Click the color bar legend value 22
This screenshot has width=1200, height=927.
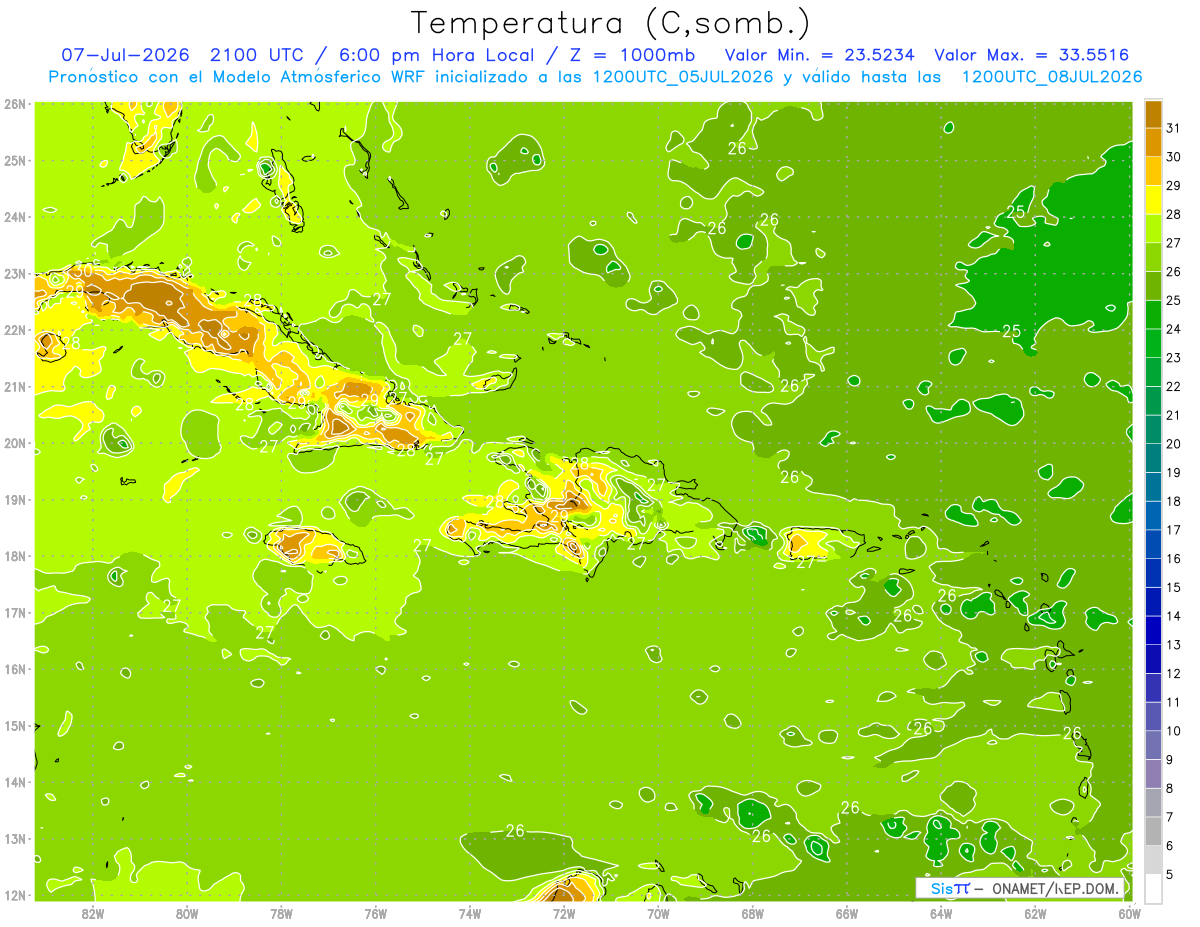[x=1173, y=386]
